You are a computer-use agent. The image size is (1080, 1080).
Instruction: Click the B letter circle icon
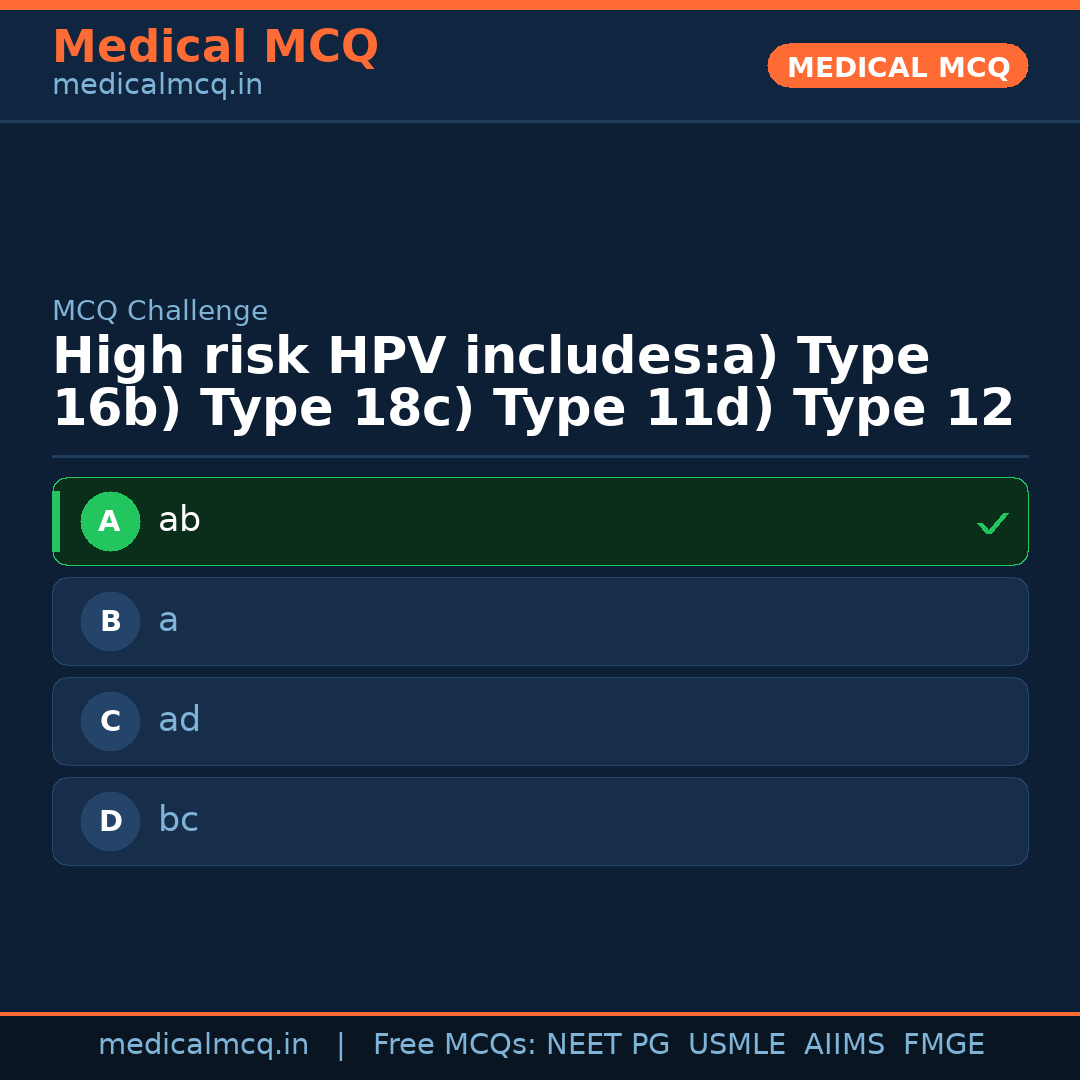tap(110, 621)
